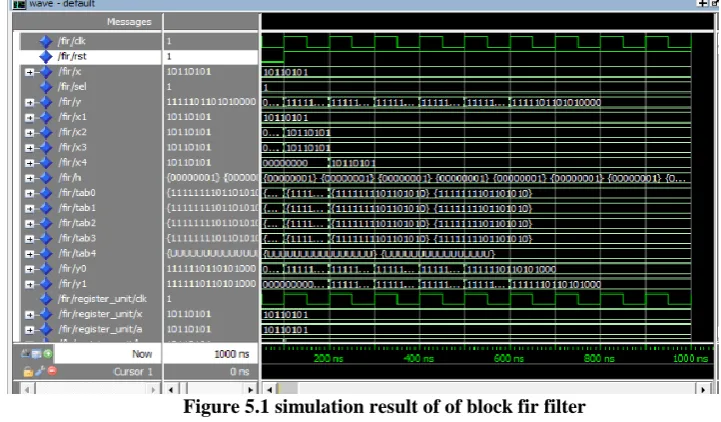Click the diamond icon next to /fir/x4
This screenshot has width=721, height=422.
click(x=46, y=163)
